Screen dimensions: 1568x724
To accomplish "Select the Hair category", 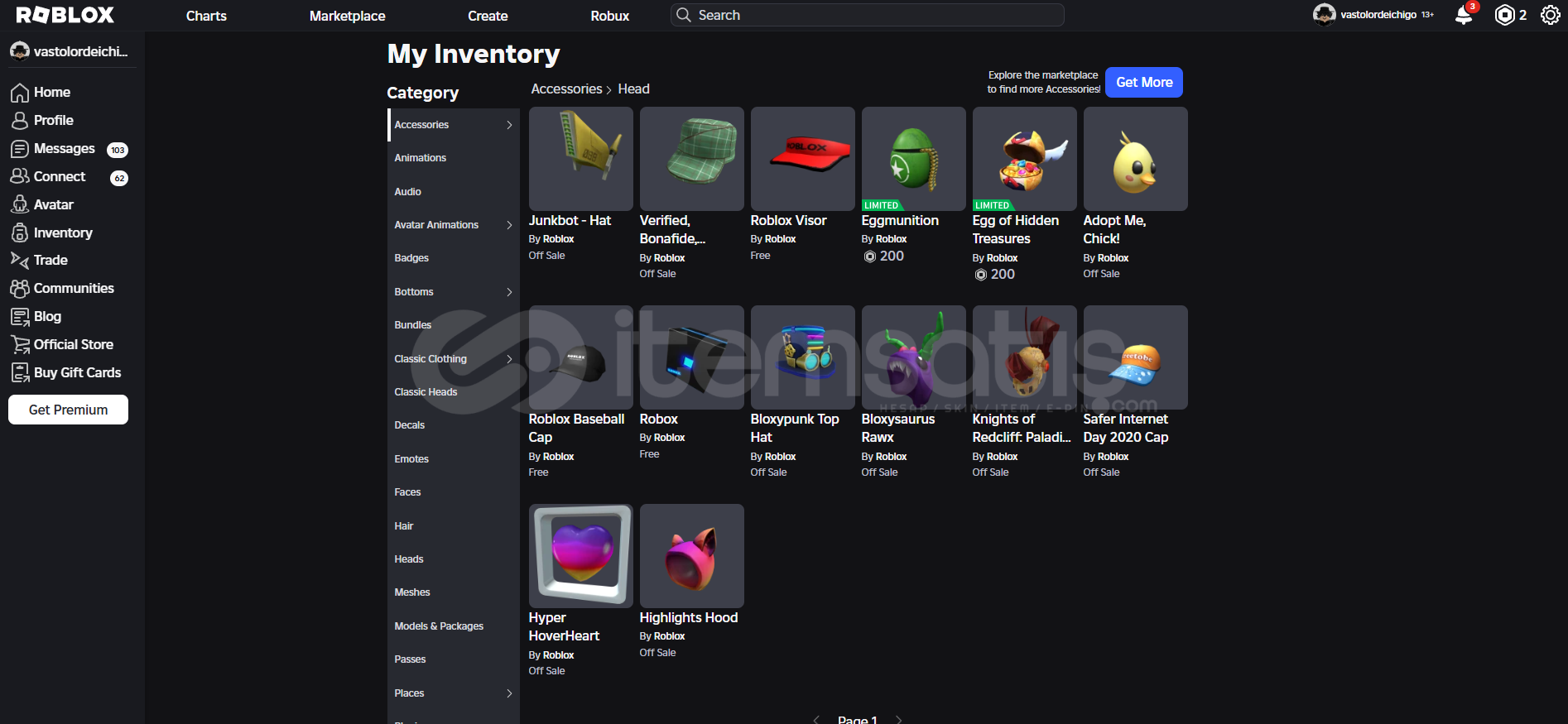I will click(454, 526).
